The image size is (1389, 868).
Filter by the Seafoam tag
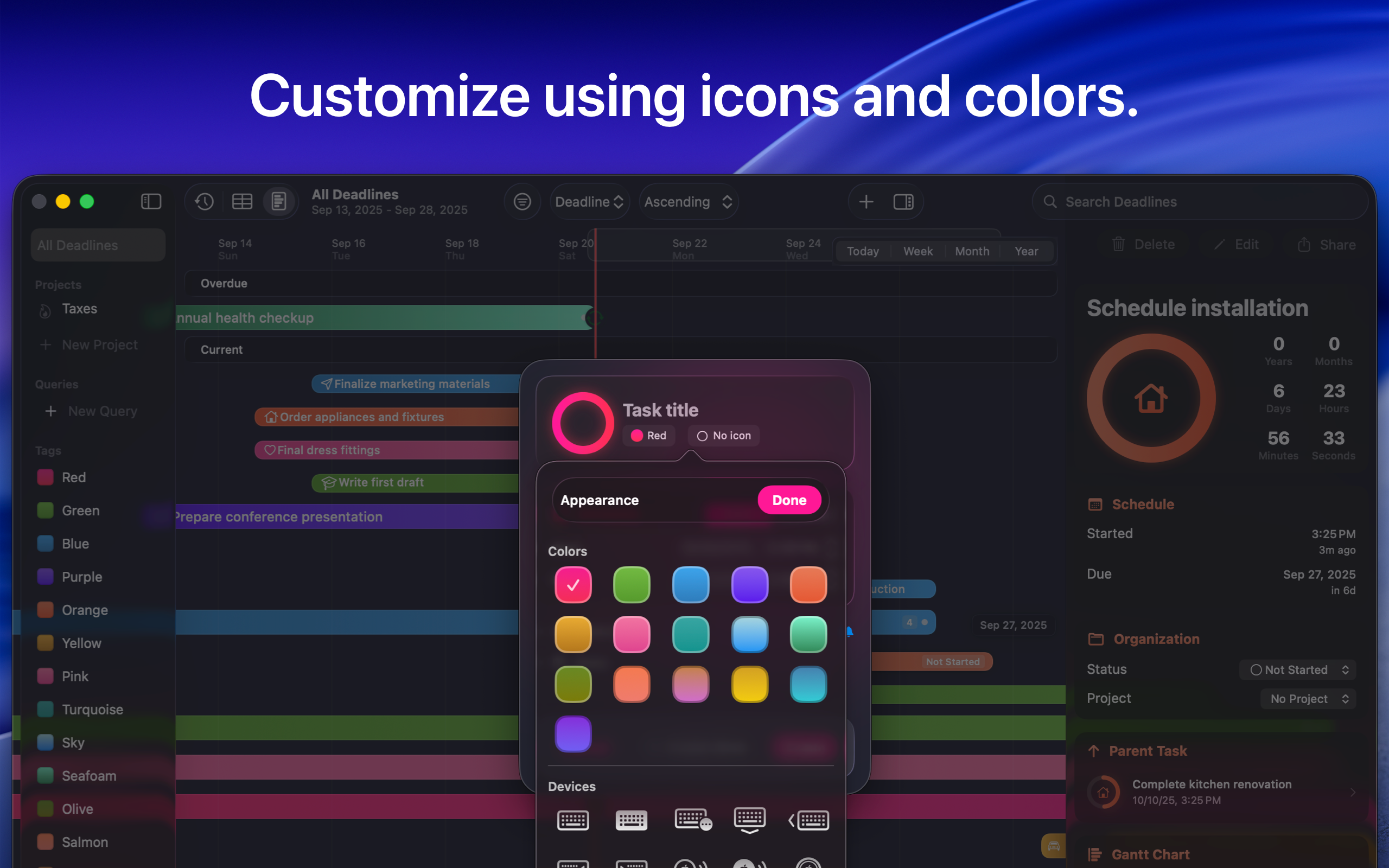(x=77, y=776)
